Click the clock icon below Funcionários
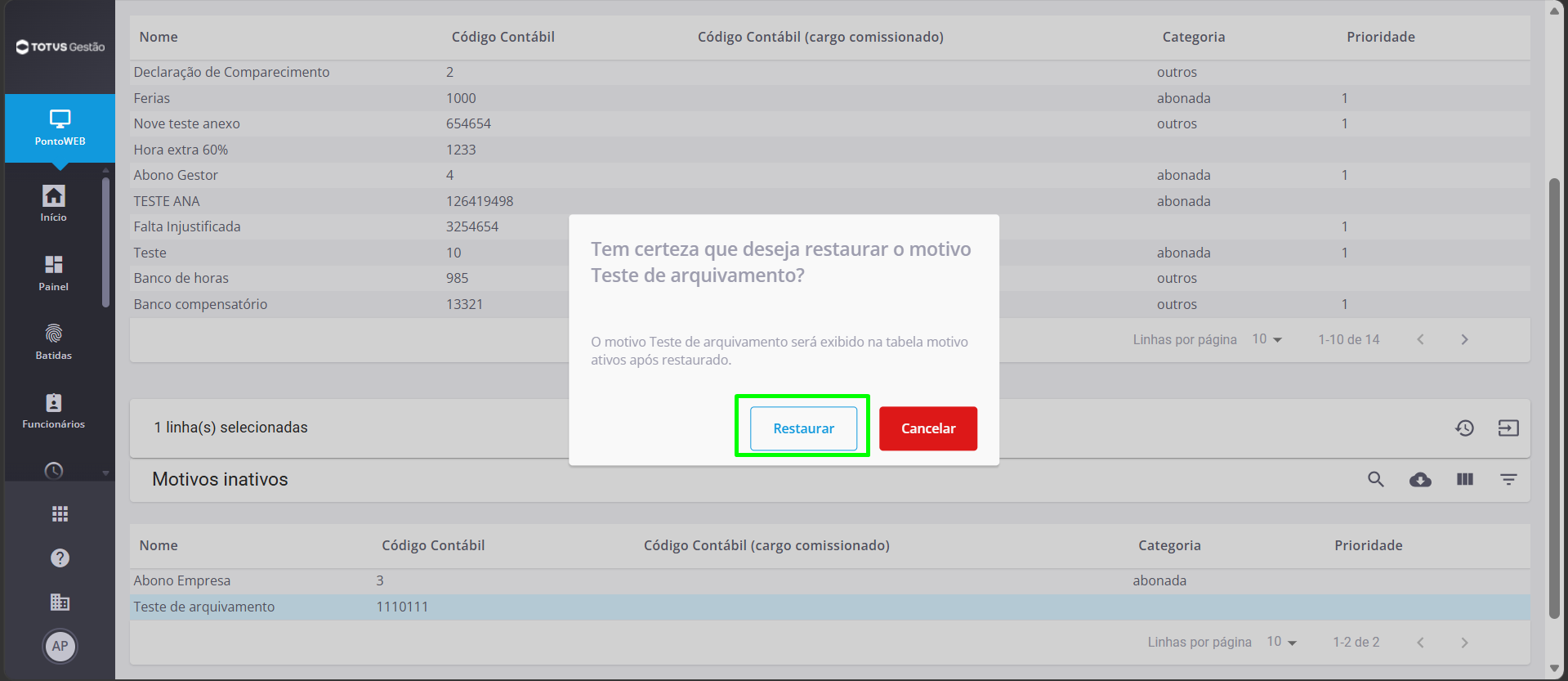 pyautogui.click(x=54, y=471)
